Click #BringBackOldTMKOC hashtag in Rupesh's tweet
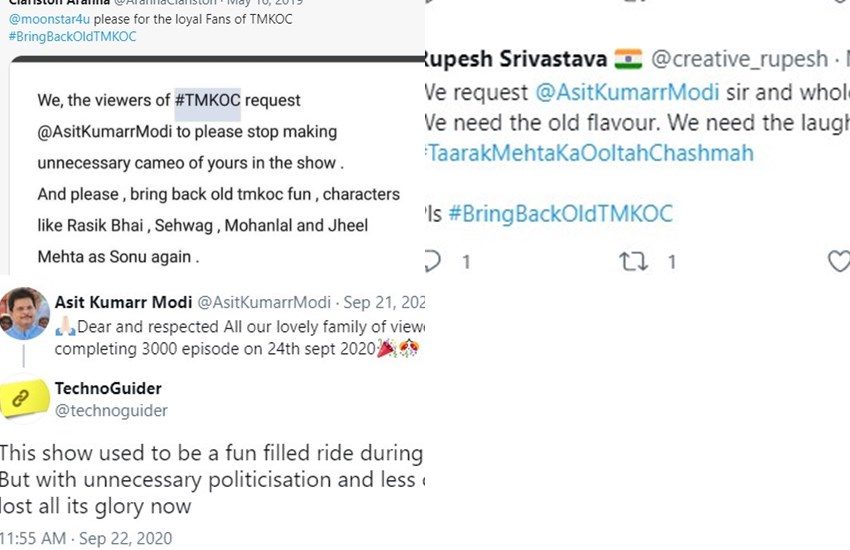 tap(560, 213)
